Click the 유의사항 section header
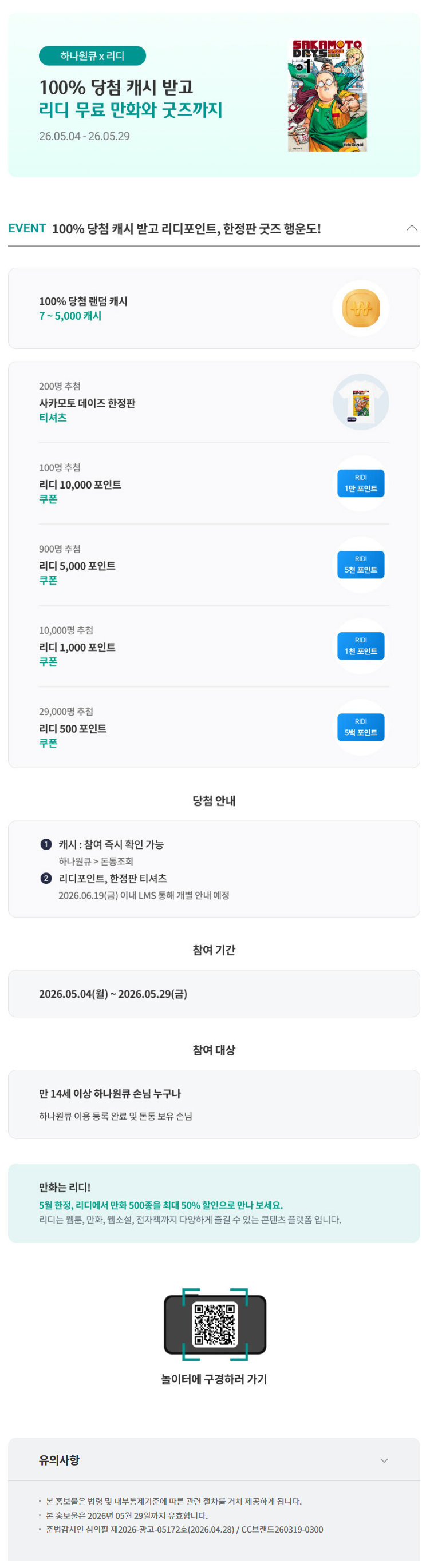Image resolution: width=430 pixels, height=1568 pixels. [214, 1460]
